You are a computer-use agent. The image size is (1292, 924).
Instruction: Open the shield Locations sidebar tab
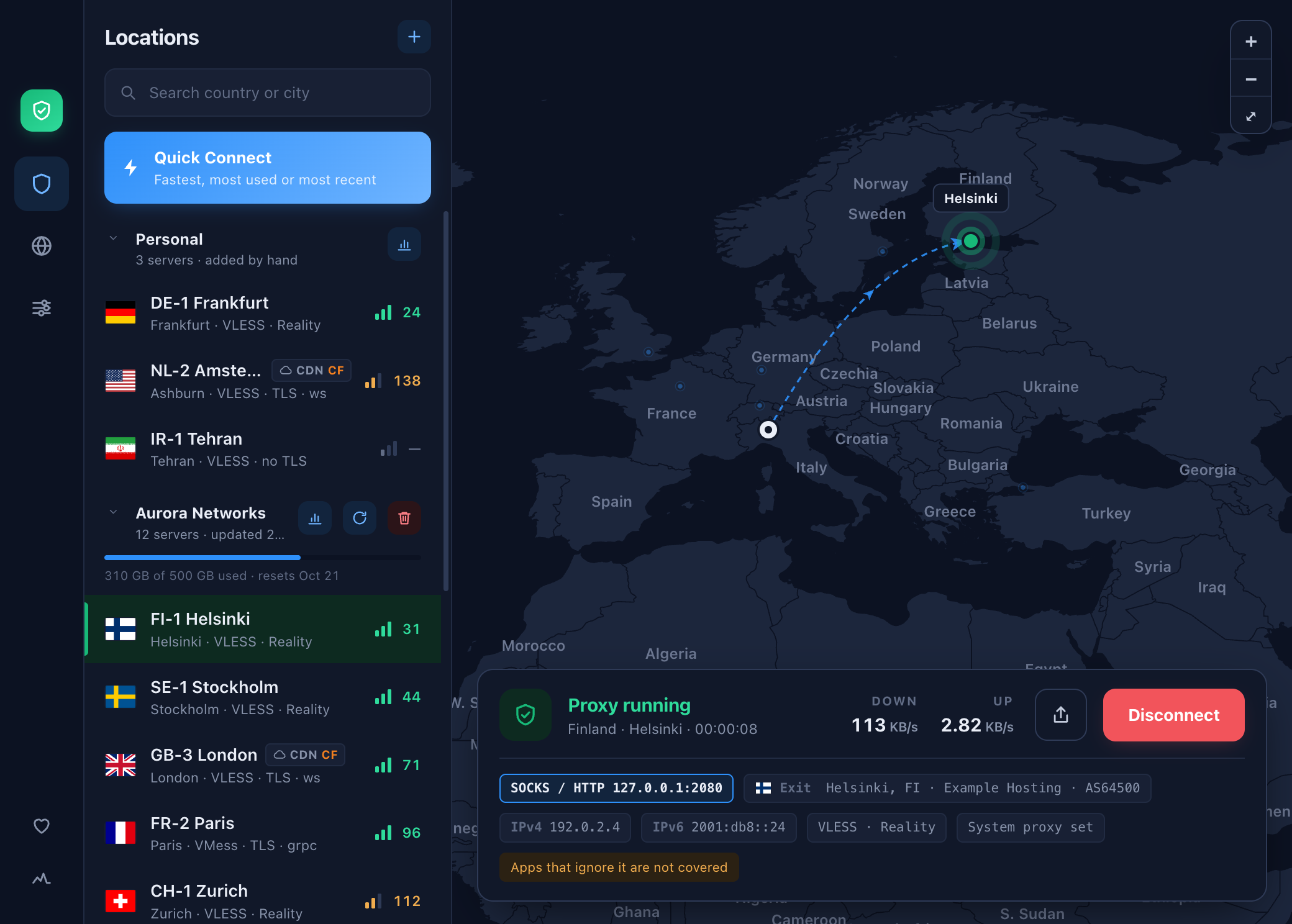[42, 184]
